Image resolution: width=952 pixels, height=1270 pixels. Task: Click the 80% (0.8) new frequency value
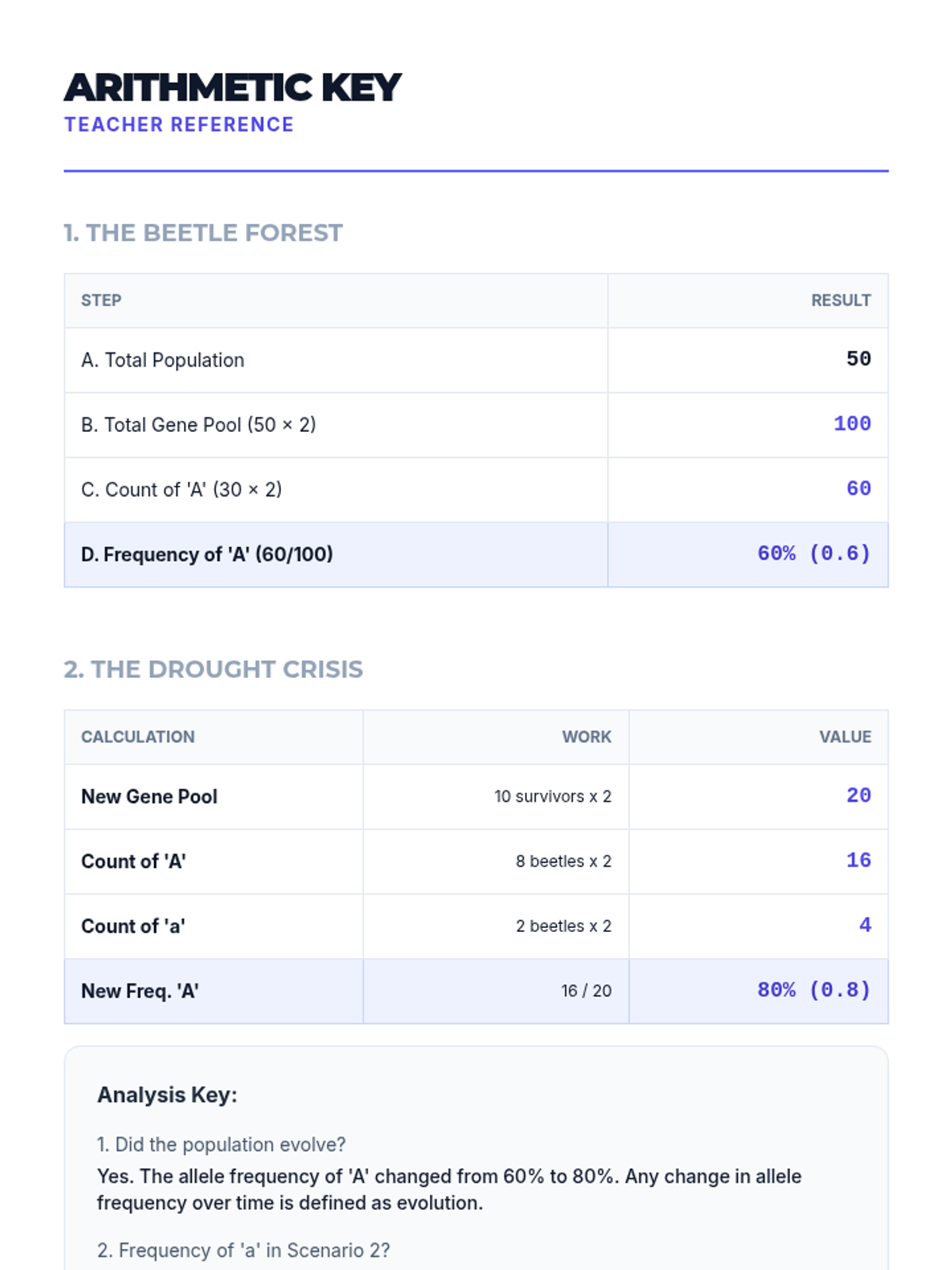pos(813,990)
